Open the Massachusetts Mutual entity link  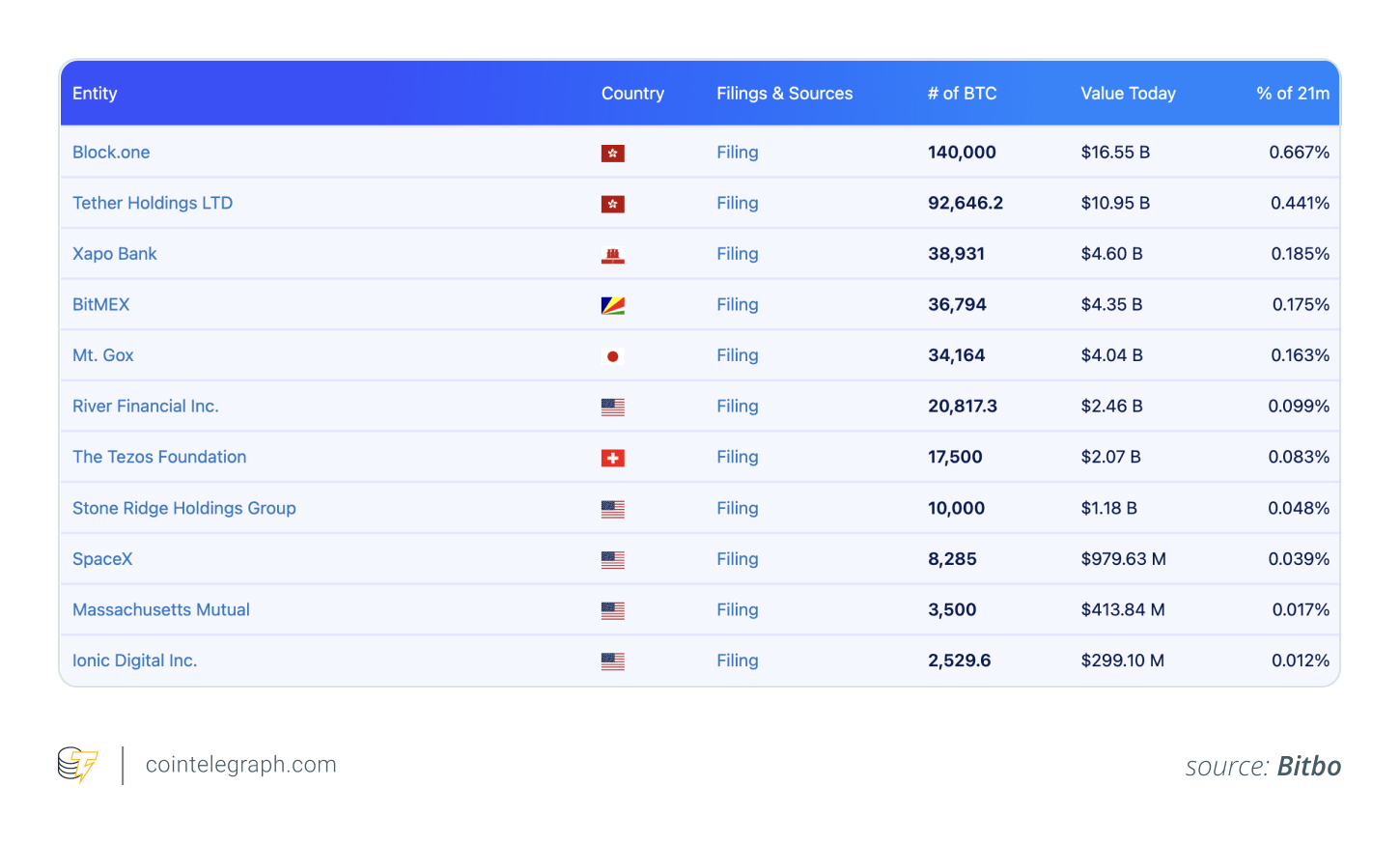pyautogui.click(x=160, y=609)
